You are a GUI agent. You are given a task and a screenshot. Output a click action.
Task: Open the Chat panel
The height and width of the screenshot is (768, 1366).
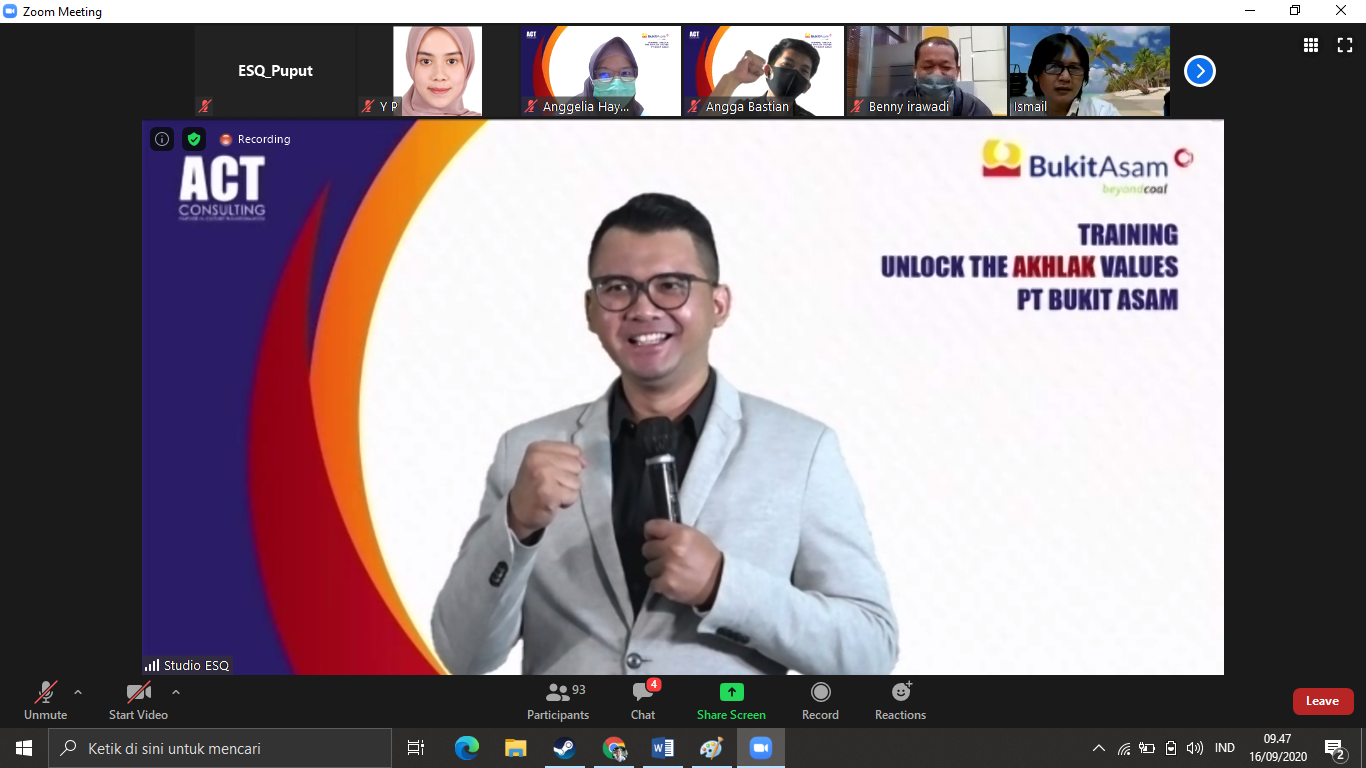coord(643,700)
